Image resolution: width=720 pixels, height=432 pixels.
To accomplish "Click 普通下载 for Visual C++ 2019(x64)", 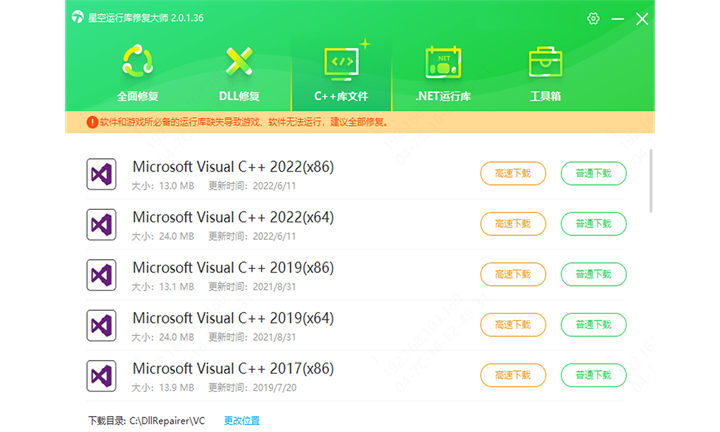I will pos(593,325).
